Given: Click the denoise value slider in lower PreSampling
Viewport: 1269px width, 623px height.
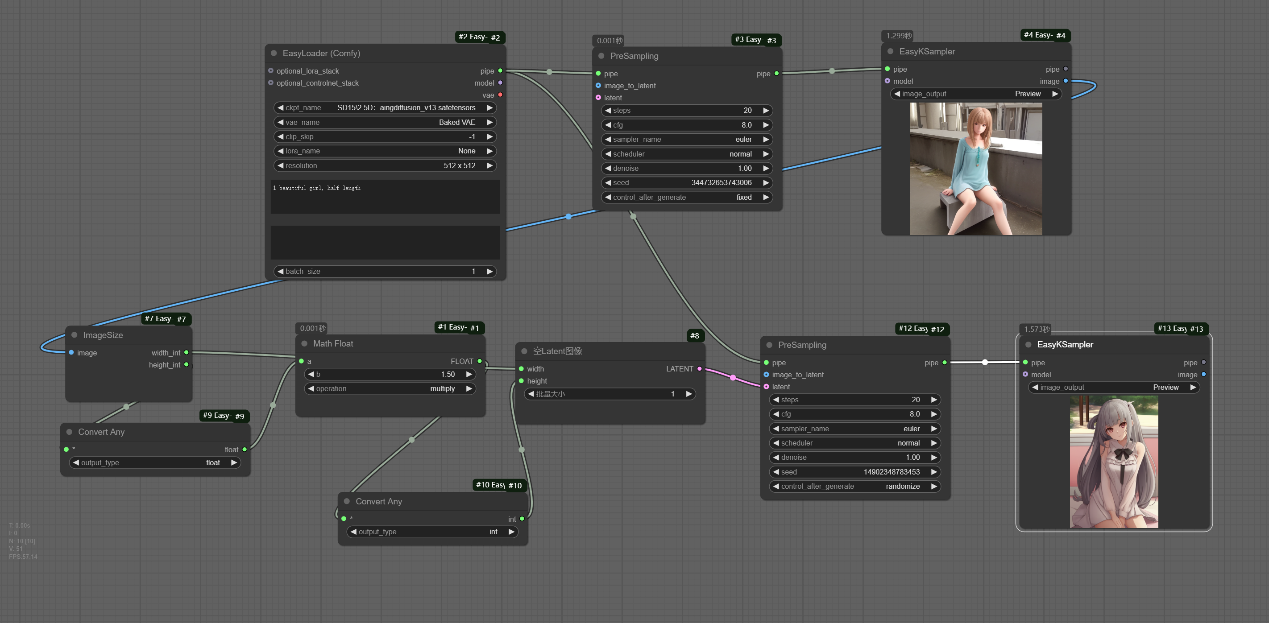Looking at the screenshot, I should pyautogui.click(x=854, y=457).
